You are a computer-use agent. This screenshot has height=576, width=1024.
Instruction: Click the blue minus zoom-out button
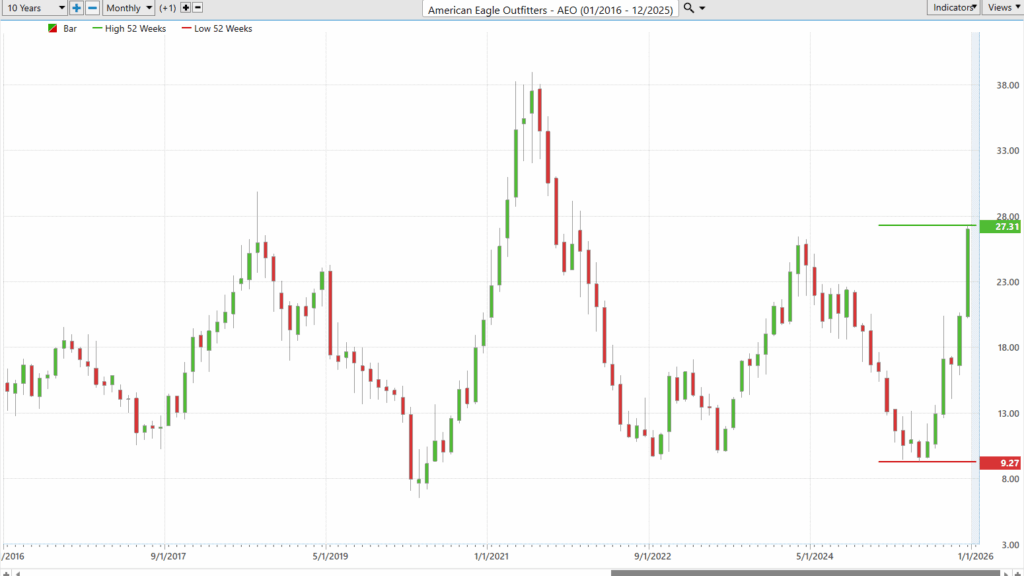(x=92, y=8)
